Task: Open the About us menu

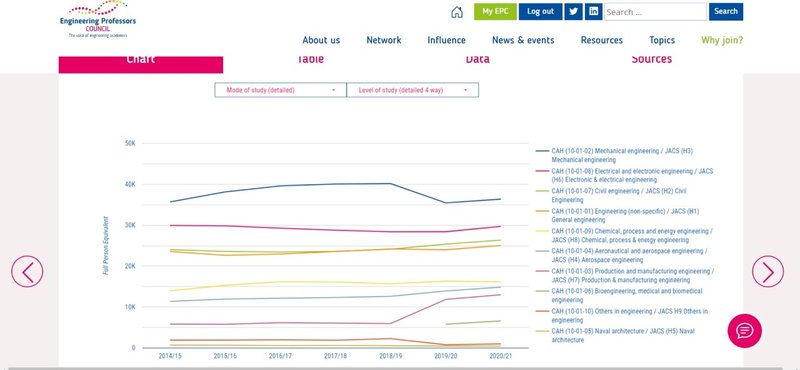Action: pyautogui.click(x=321, y=40)
